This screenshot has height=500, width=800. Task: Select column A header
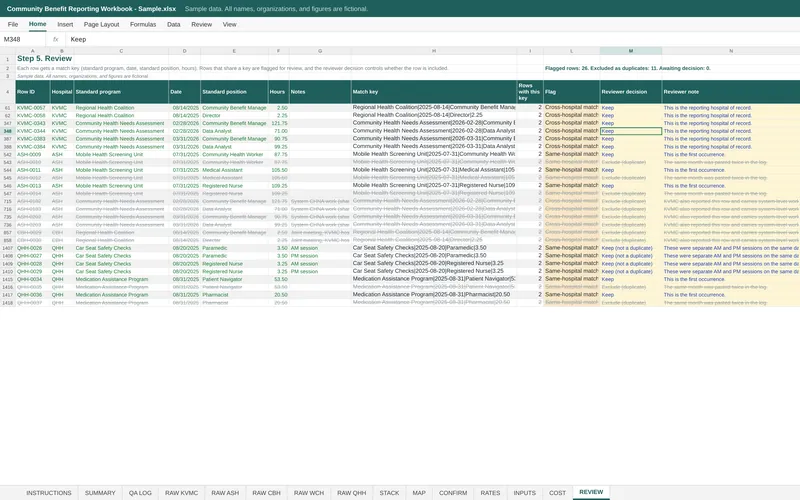pos(33,51)
